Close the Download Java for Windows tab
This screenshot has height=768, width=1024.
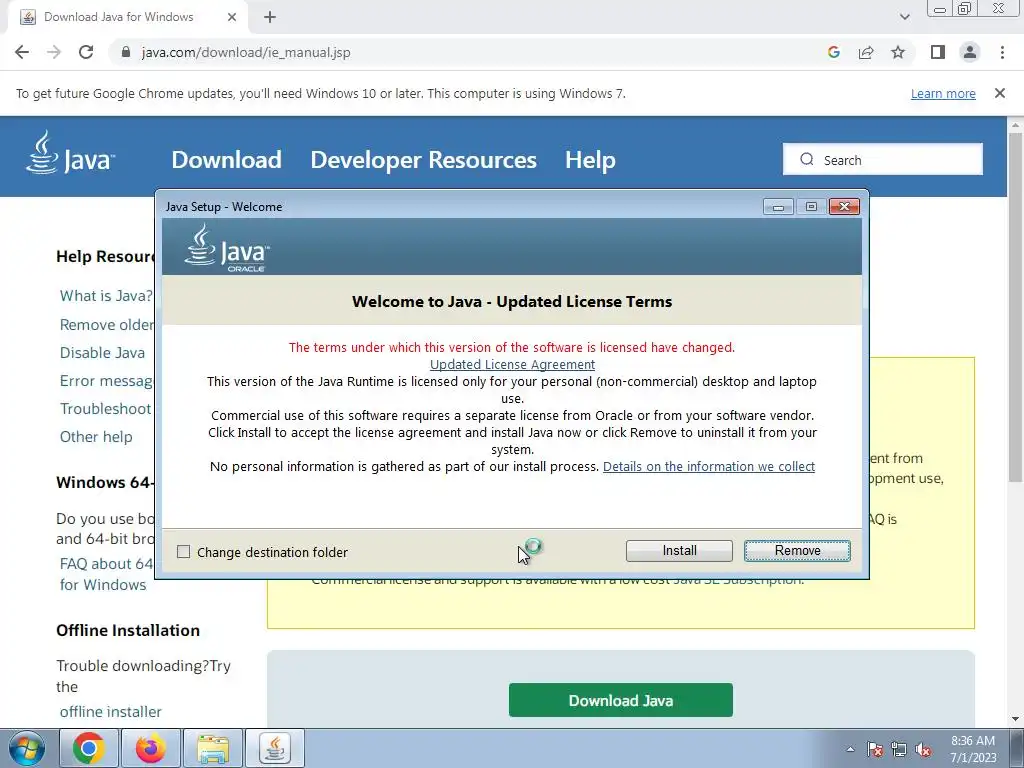click(232, 18)
